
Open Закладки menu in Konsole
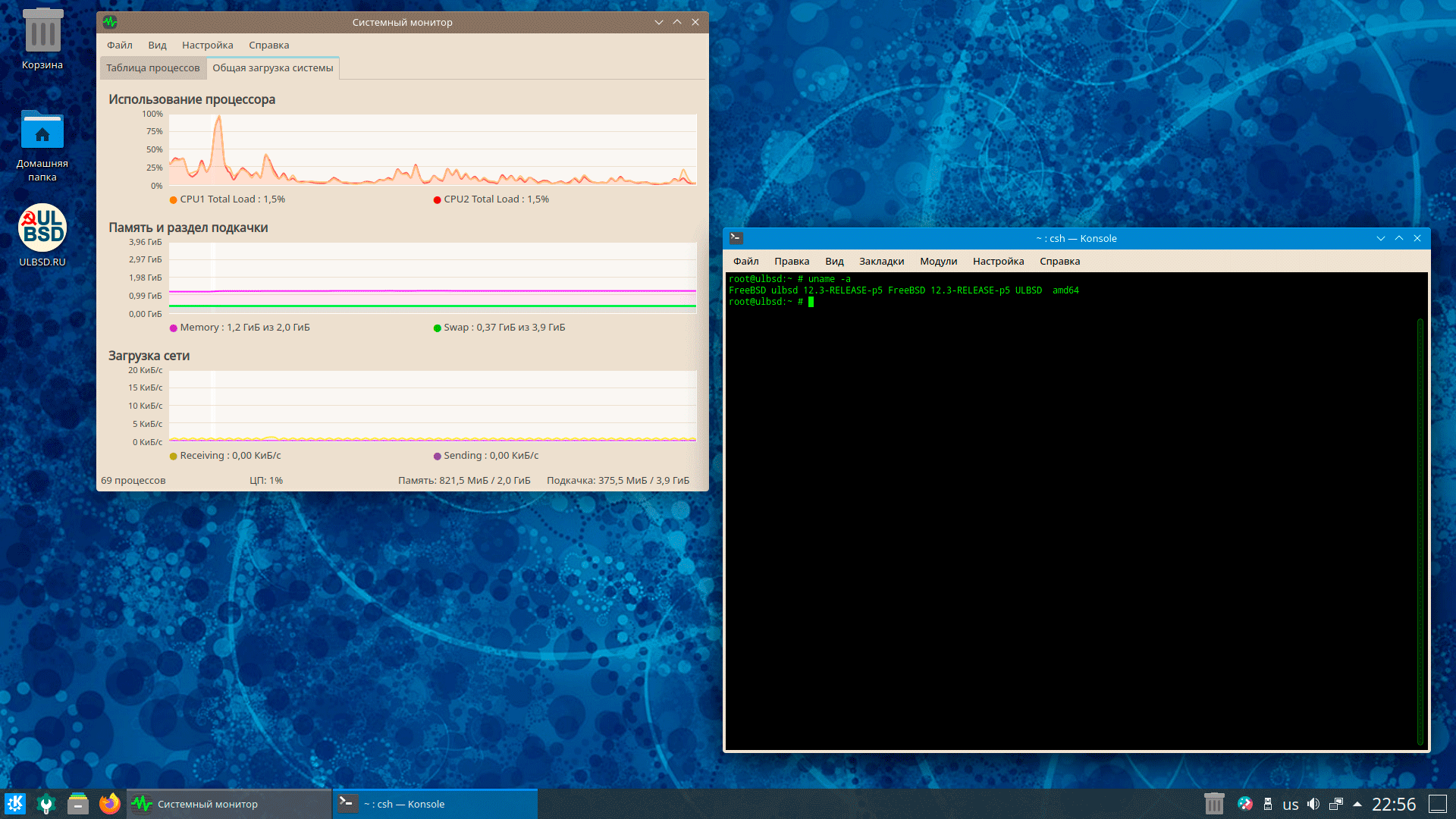[881, 262]
